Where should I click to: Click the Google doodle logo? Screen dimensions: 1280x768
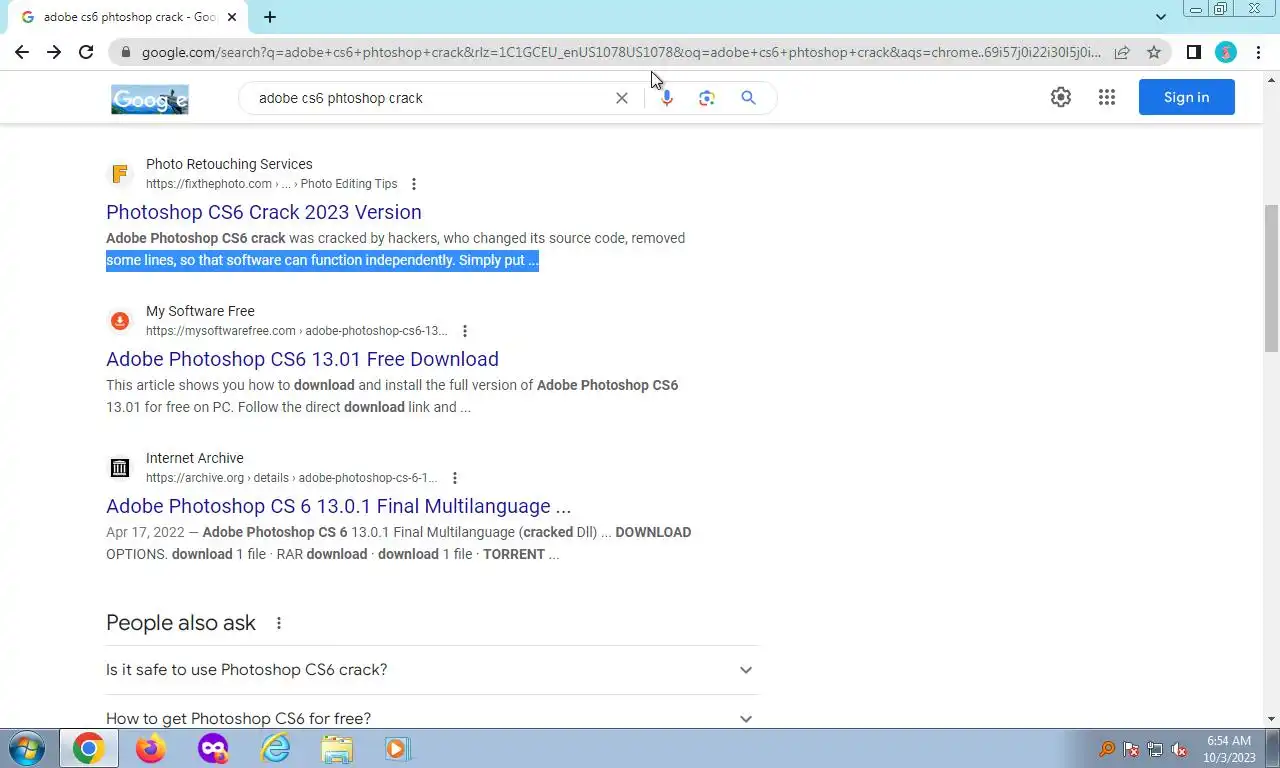150,99
